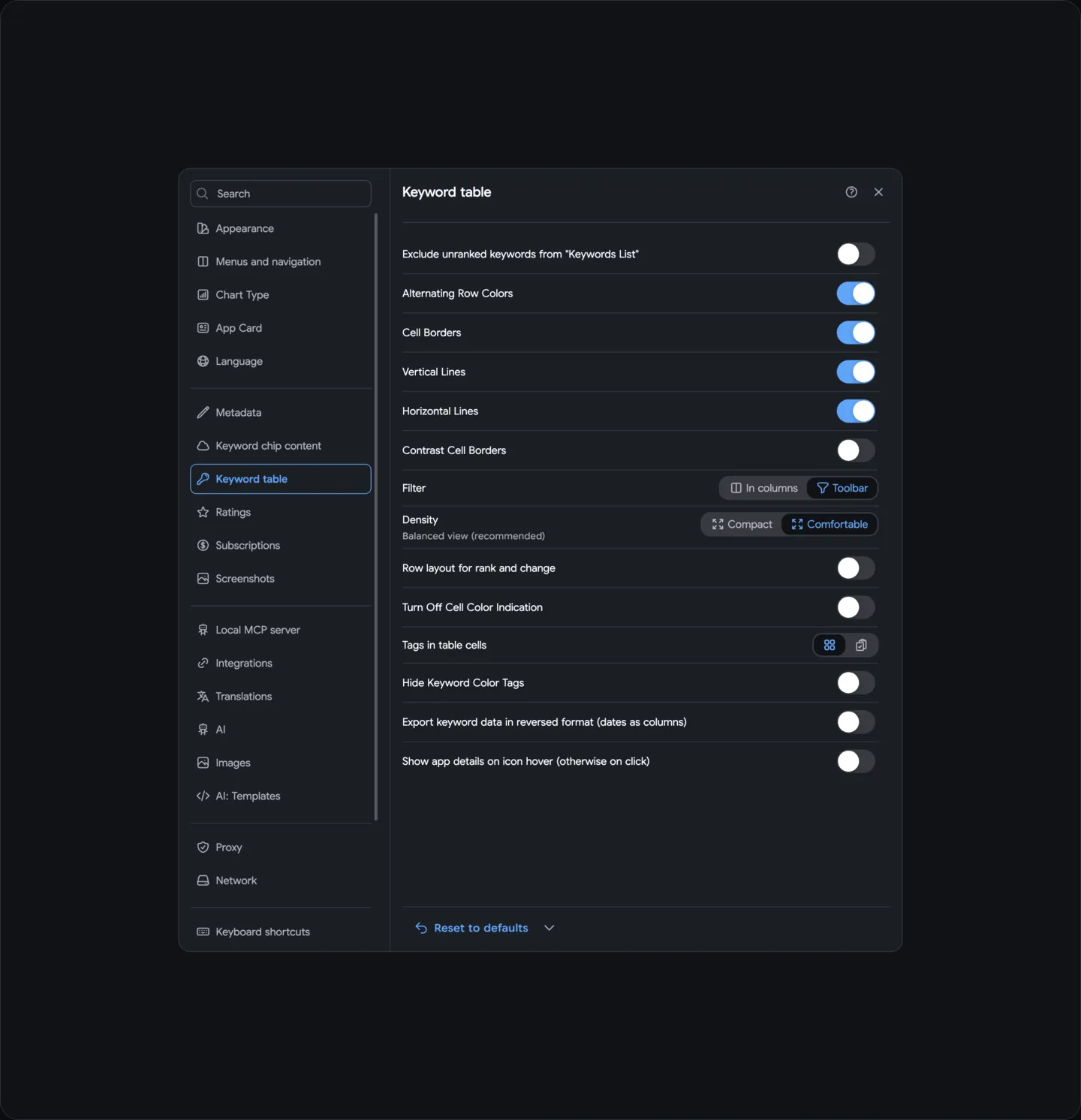This screenshot has width=1081, height=1120.
Task: Enable Contrast Cell Borders toggle
Action: (856, 450)
